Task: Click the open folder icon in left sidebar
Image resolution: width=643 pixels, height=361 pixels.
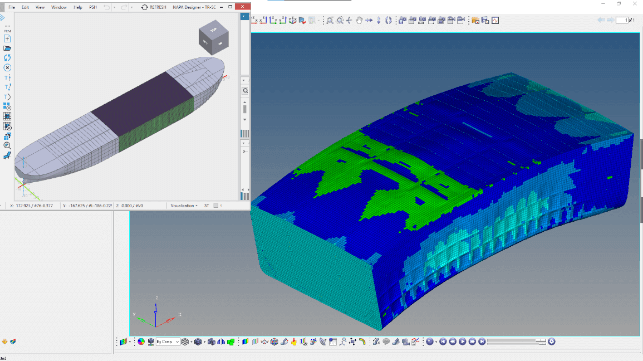Action: (x=7, y=48)
